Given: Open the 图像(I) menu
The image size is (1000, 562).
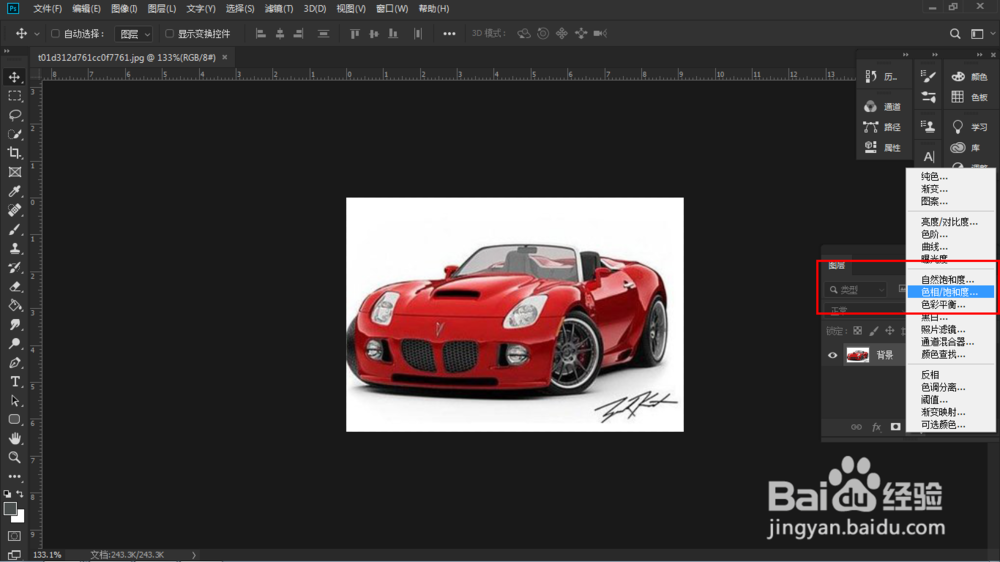Looking at the screenshot, I should tap(124, 8).
